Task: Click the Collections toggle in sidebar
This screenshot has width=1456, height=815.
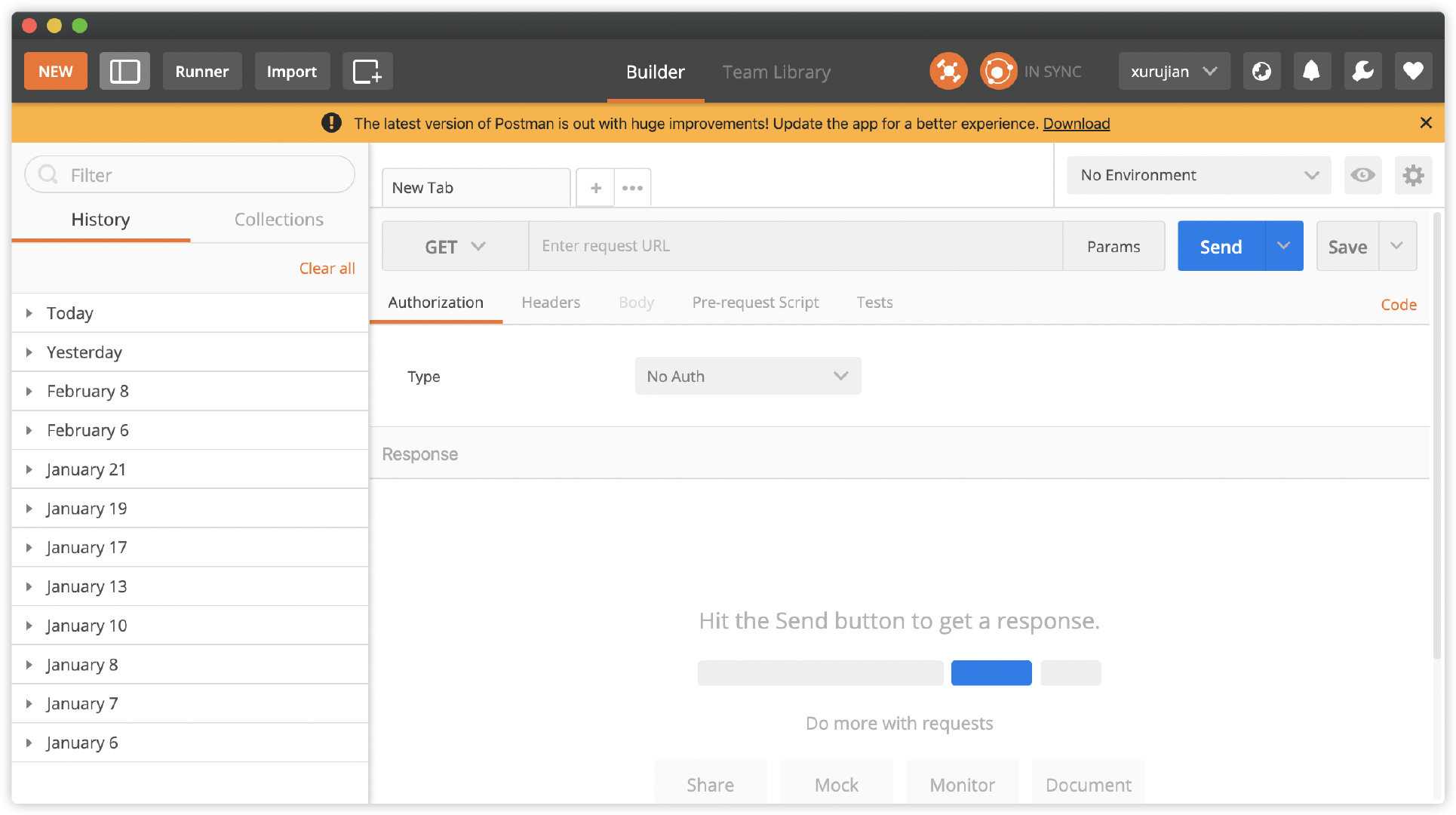Action: pyautogui.click(x=279, y=219)
